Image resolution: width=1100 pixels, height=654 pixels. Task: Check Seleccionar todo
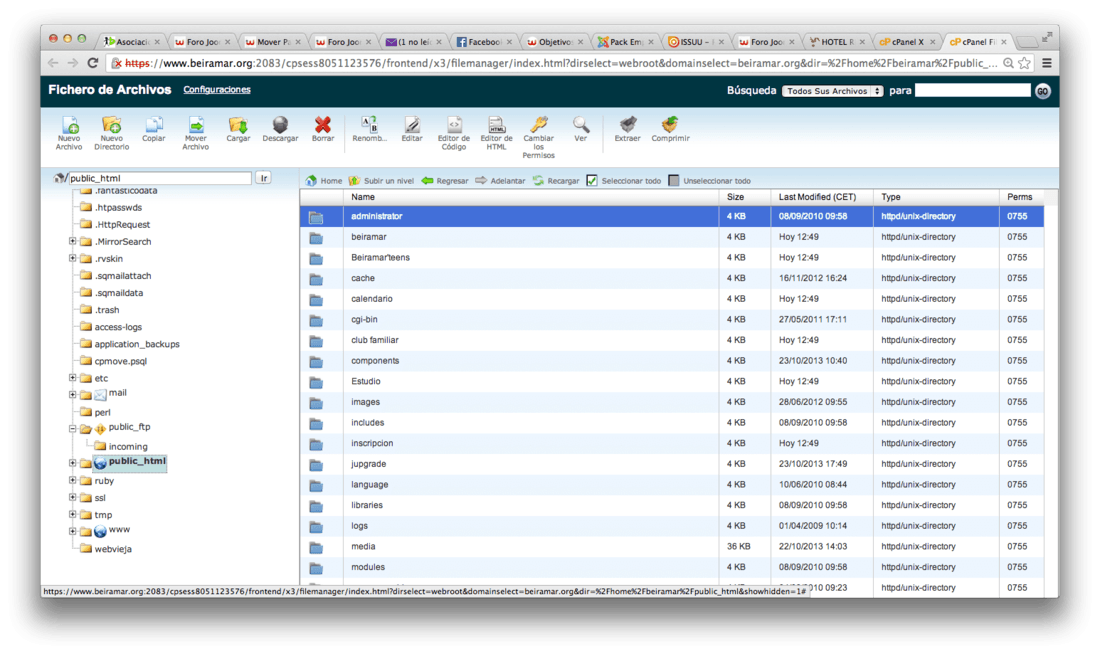tap(592, 180)
